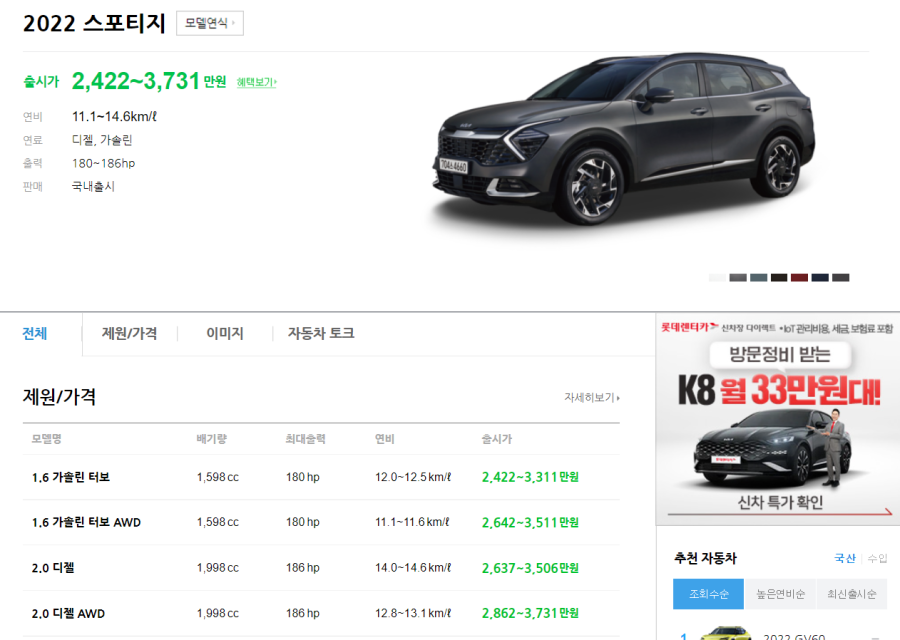Click the 배기량 column header
The image size is (900, 640).
pos(212,439)
